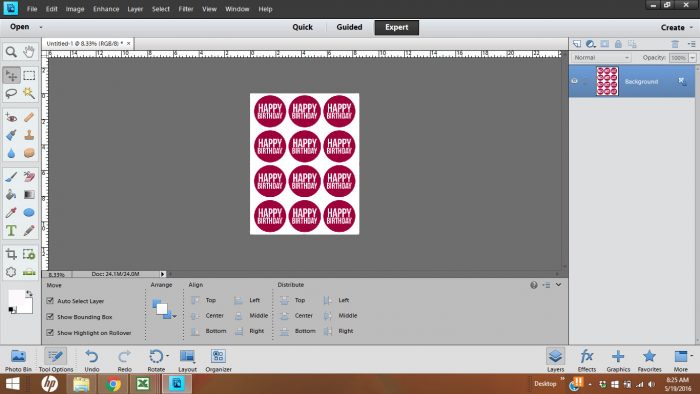Reset default colors black and white icon

click(12, 310)
